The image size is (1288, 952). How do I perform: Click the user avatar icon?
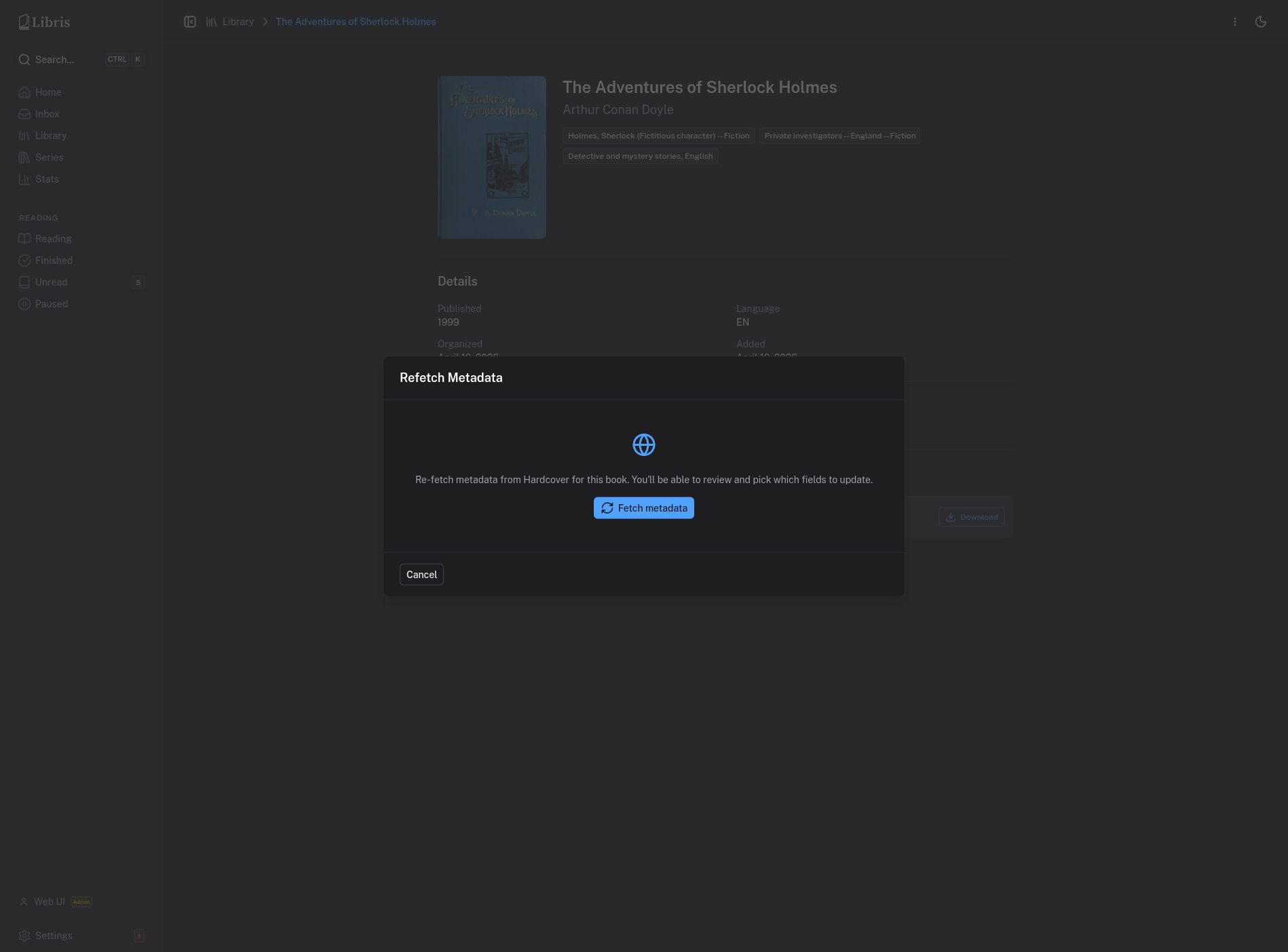(x=24, y=902)
